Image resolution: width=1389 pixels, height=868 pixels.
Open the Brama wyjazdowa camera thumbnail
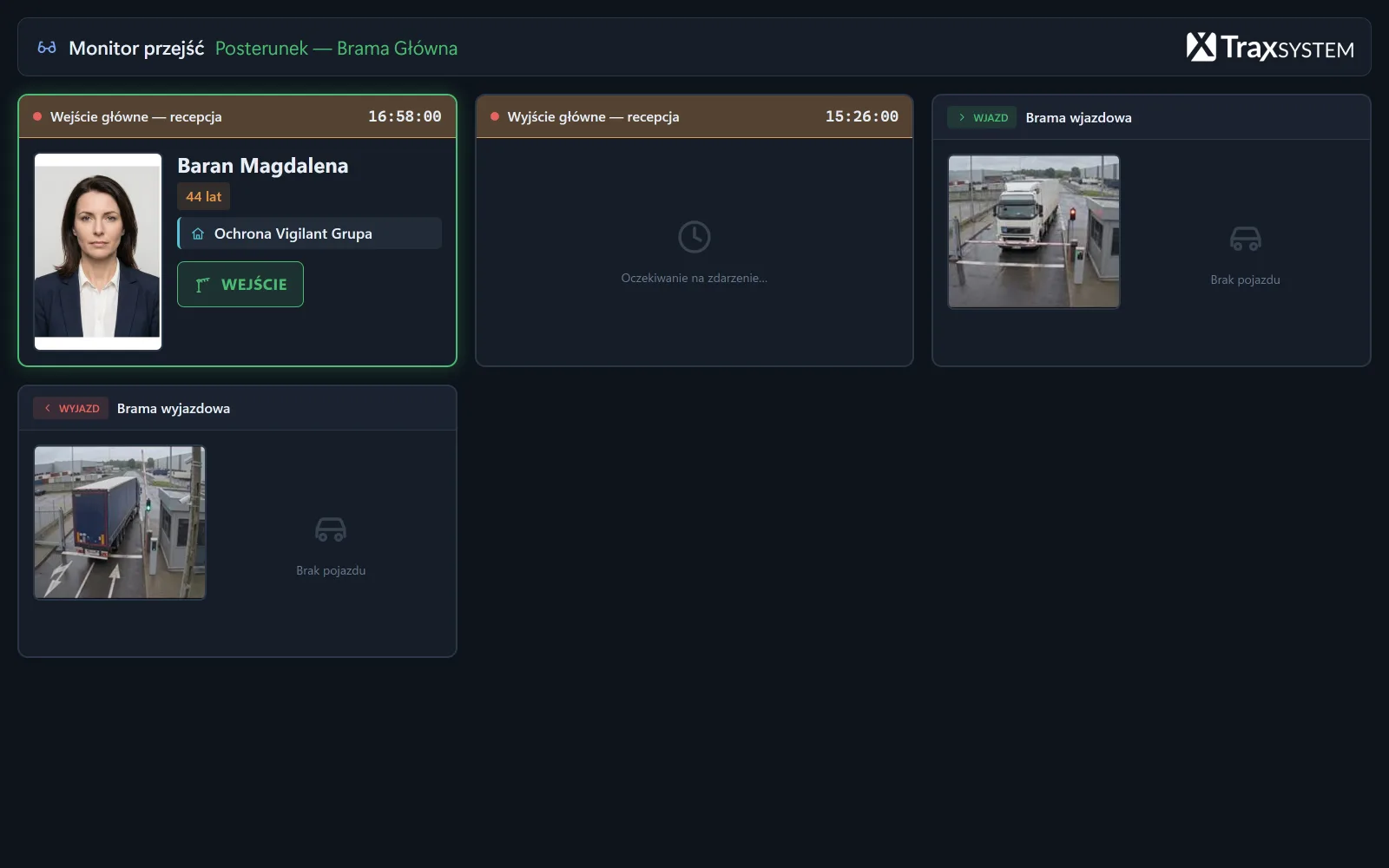(x=120, y=523)
